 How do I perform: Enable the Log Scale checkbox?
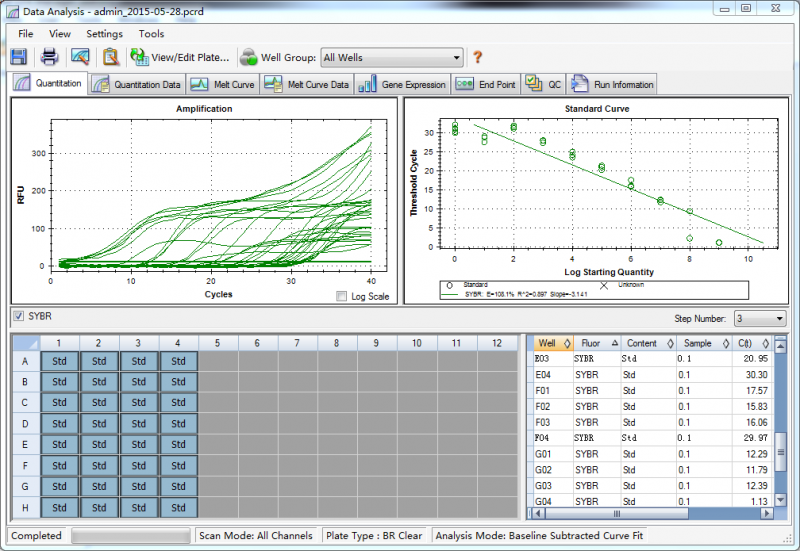point(343,296)
